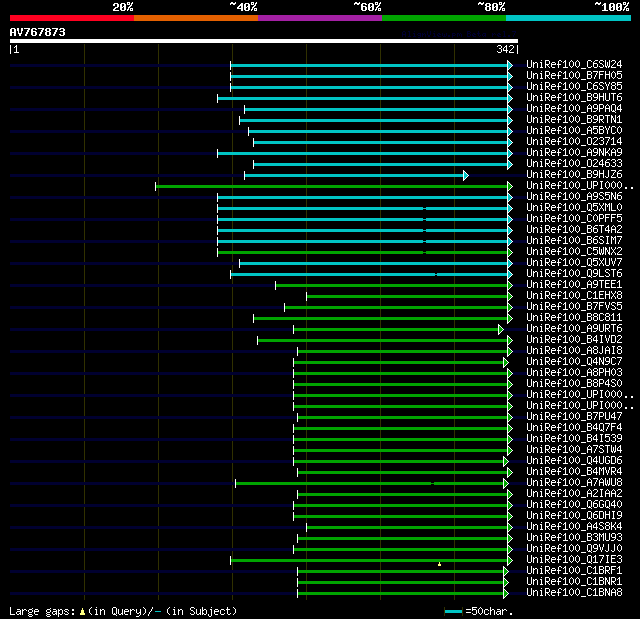Click the start tick of the C1EHX8 alignment
640x619 pixels.
coord(307,297)
